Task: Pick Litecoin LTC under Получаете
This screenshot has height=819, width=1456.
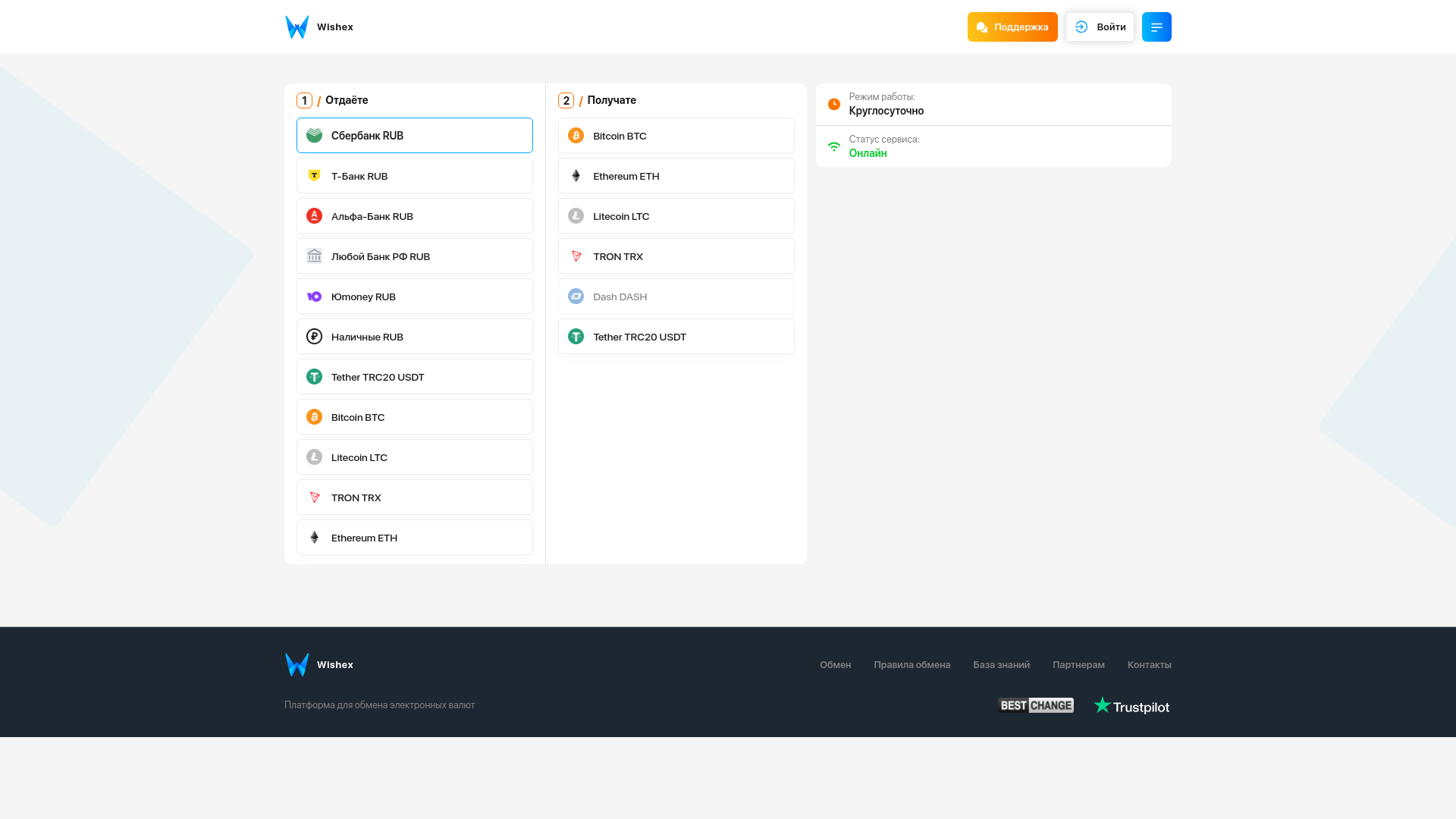Action: coord(676,216)
